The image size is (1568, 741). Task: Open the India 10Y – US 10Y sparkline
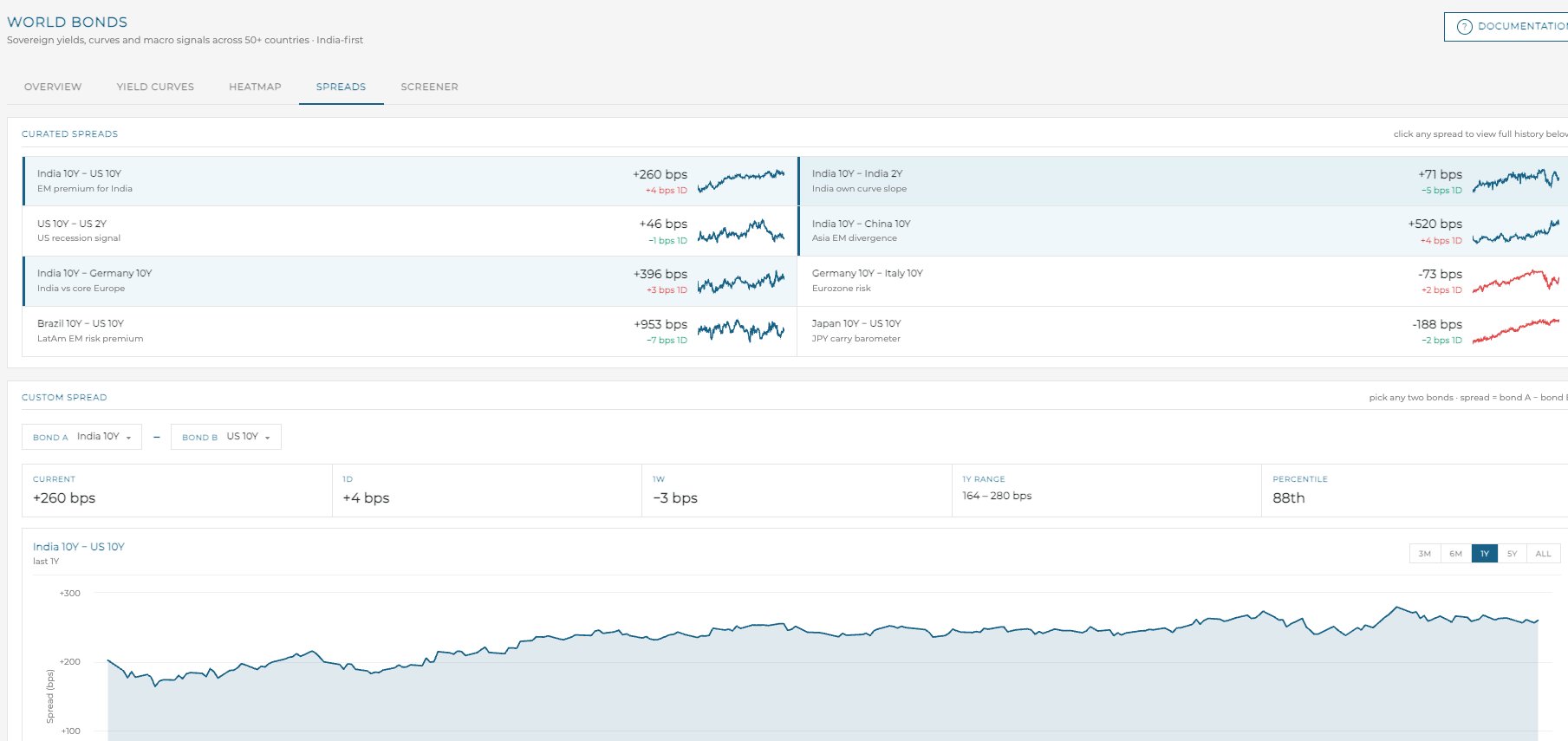[741, 180]
